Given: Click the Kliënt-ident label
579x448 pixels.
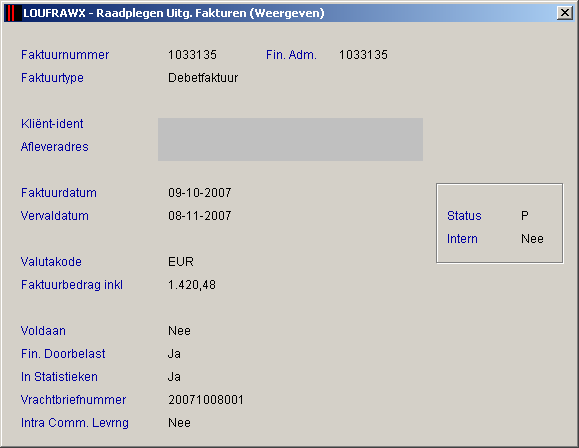Looking at the screenshot, I should coord(52,124).
